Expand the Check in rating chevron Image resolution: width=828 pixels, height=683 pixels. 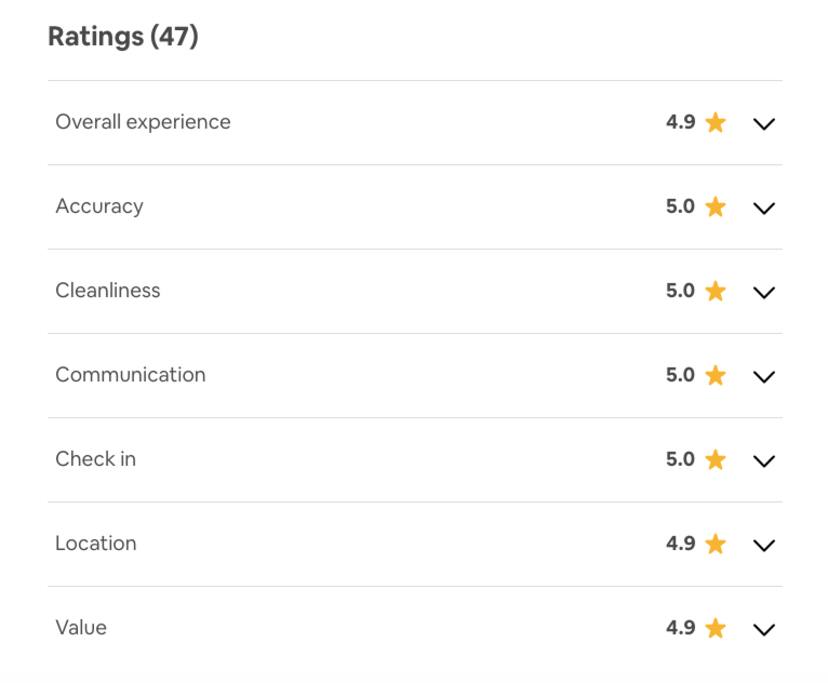(x=764, y=461)
